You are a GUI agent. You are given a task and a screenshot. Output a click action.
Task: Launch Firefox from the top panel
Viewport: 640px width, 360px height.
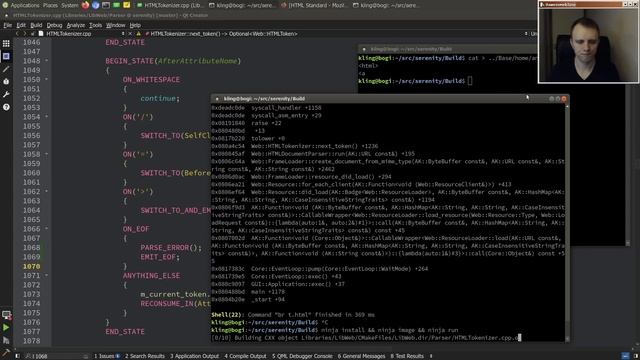(85, 5)
